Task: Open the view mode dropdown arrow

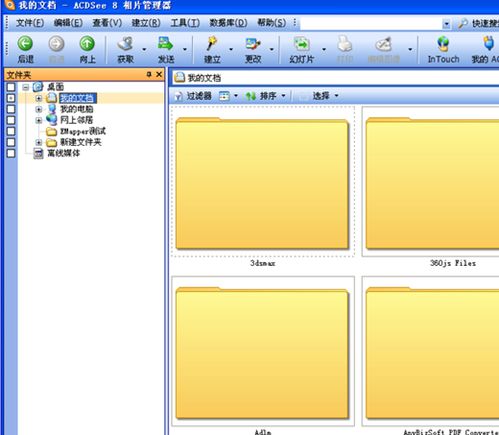Action: pos(236,96)
